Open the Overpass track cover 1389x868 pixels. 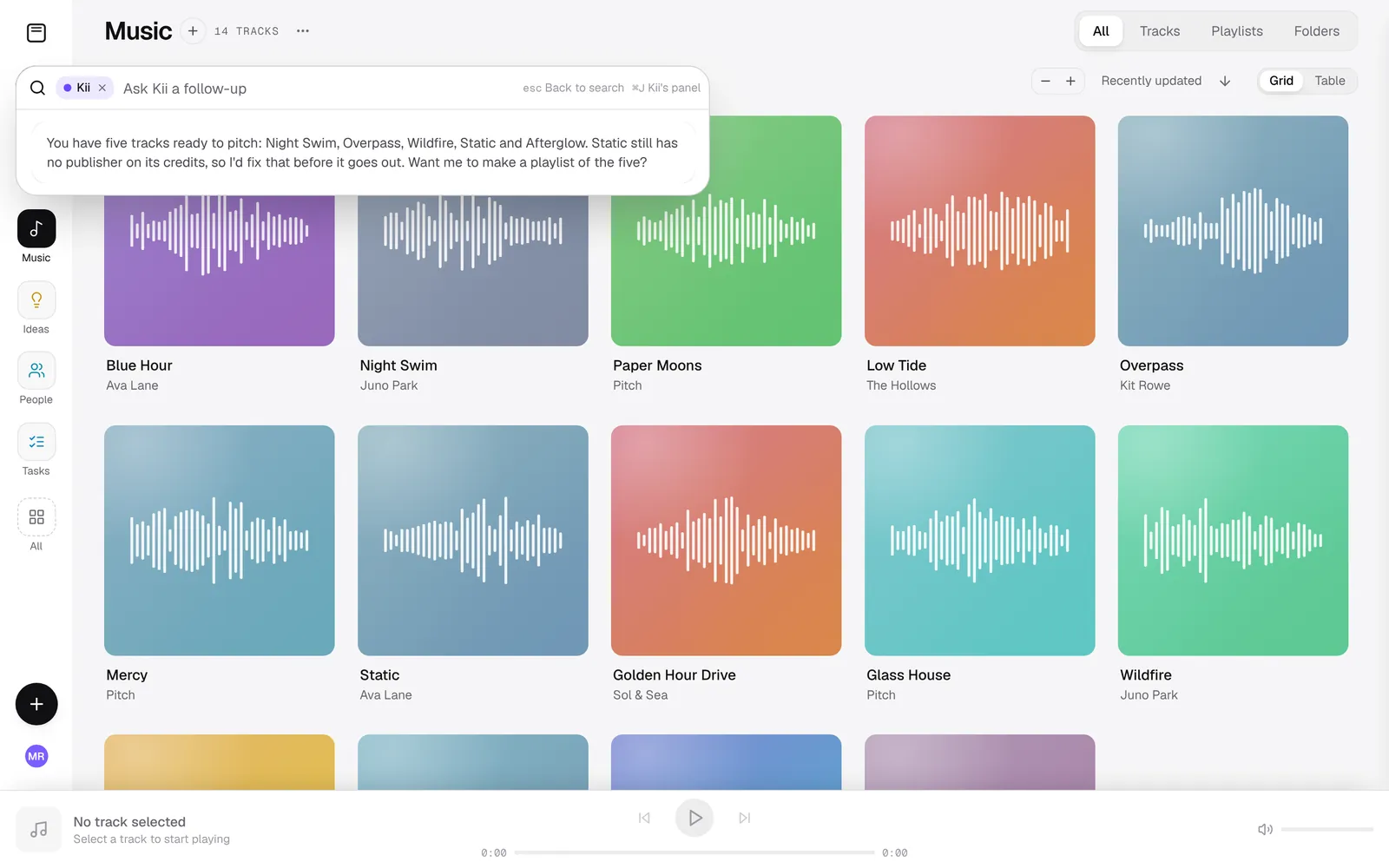pyautogui.click(x=1233, y=231)
